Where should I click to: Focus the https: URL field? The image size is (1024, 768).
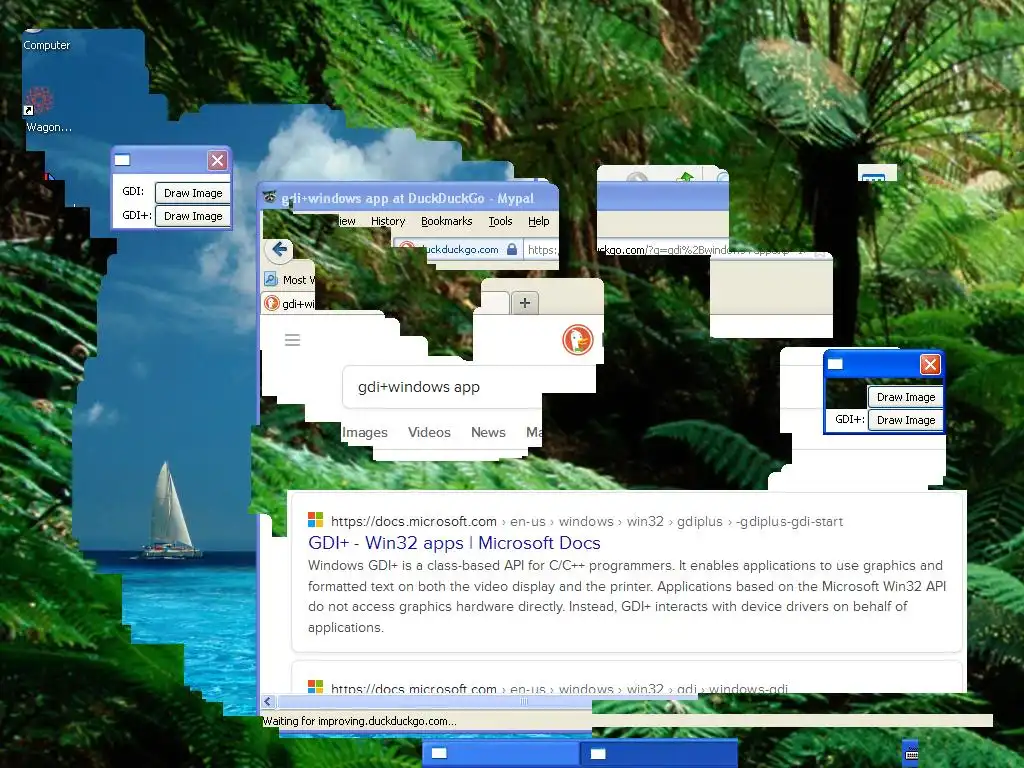[542, 249]
